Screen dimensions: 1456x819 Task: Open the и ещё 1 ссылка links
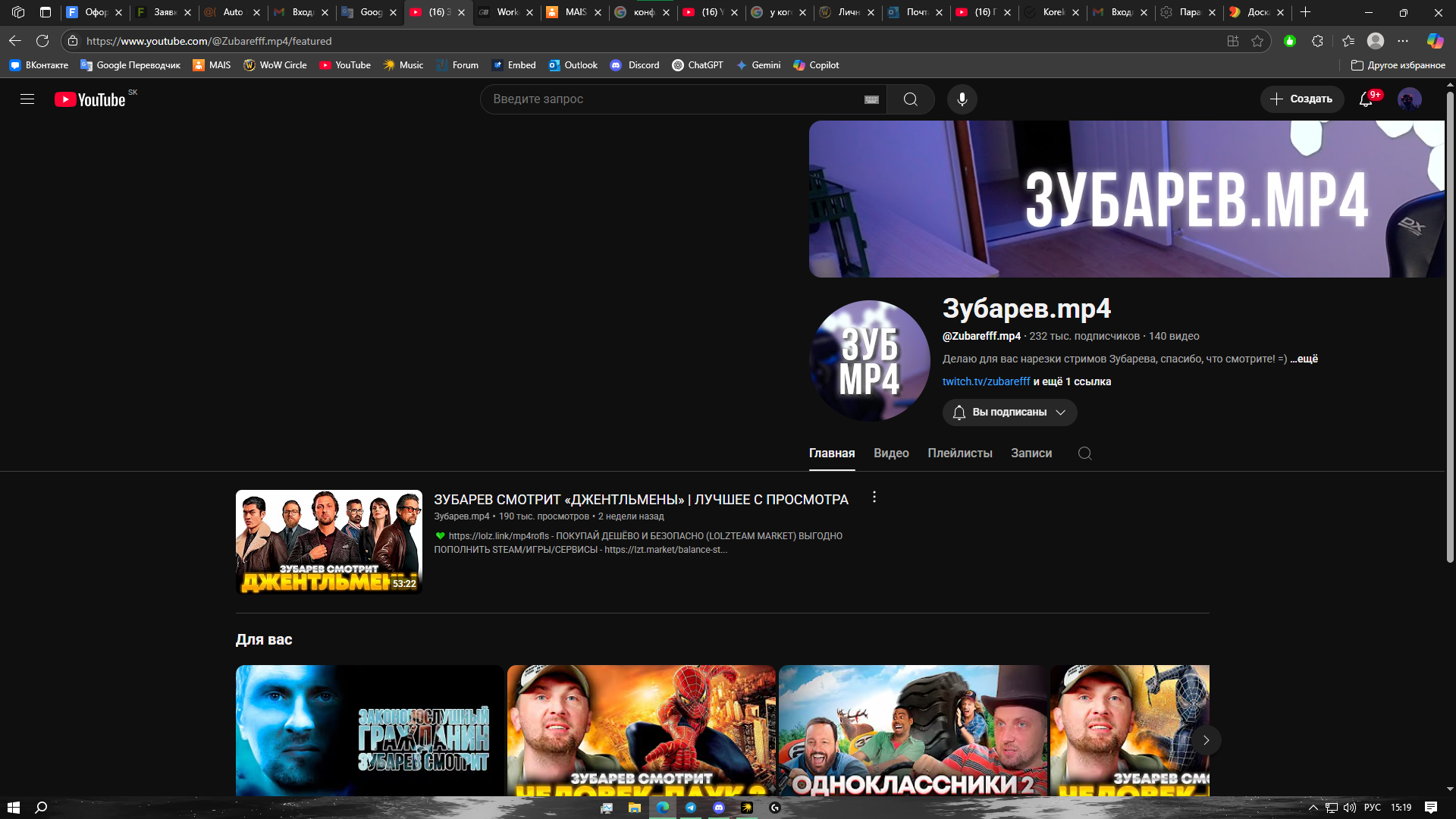pyautogui.click(x=1072, y=381)
